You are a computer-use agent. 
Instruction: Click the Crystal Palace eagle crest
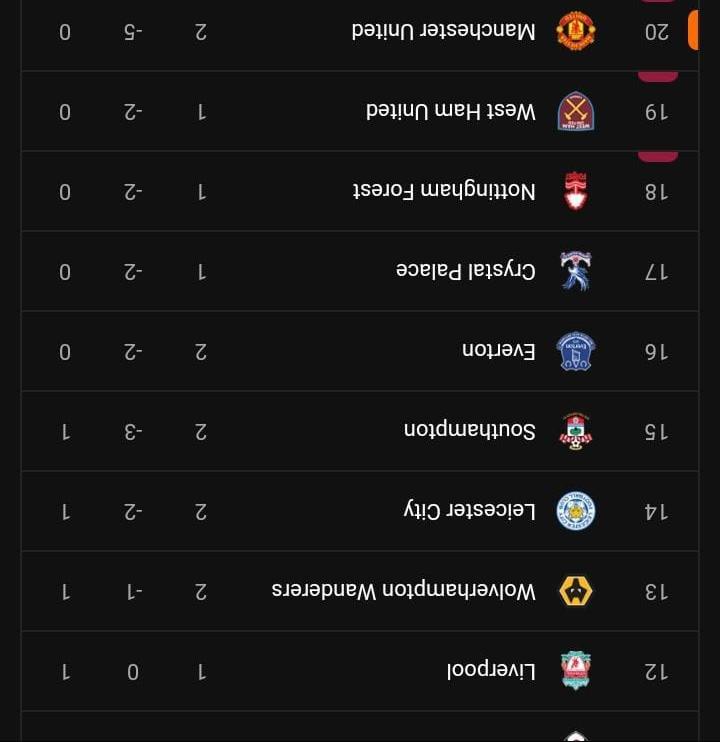coord(576,271)
